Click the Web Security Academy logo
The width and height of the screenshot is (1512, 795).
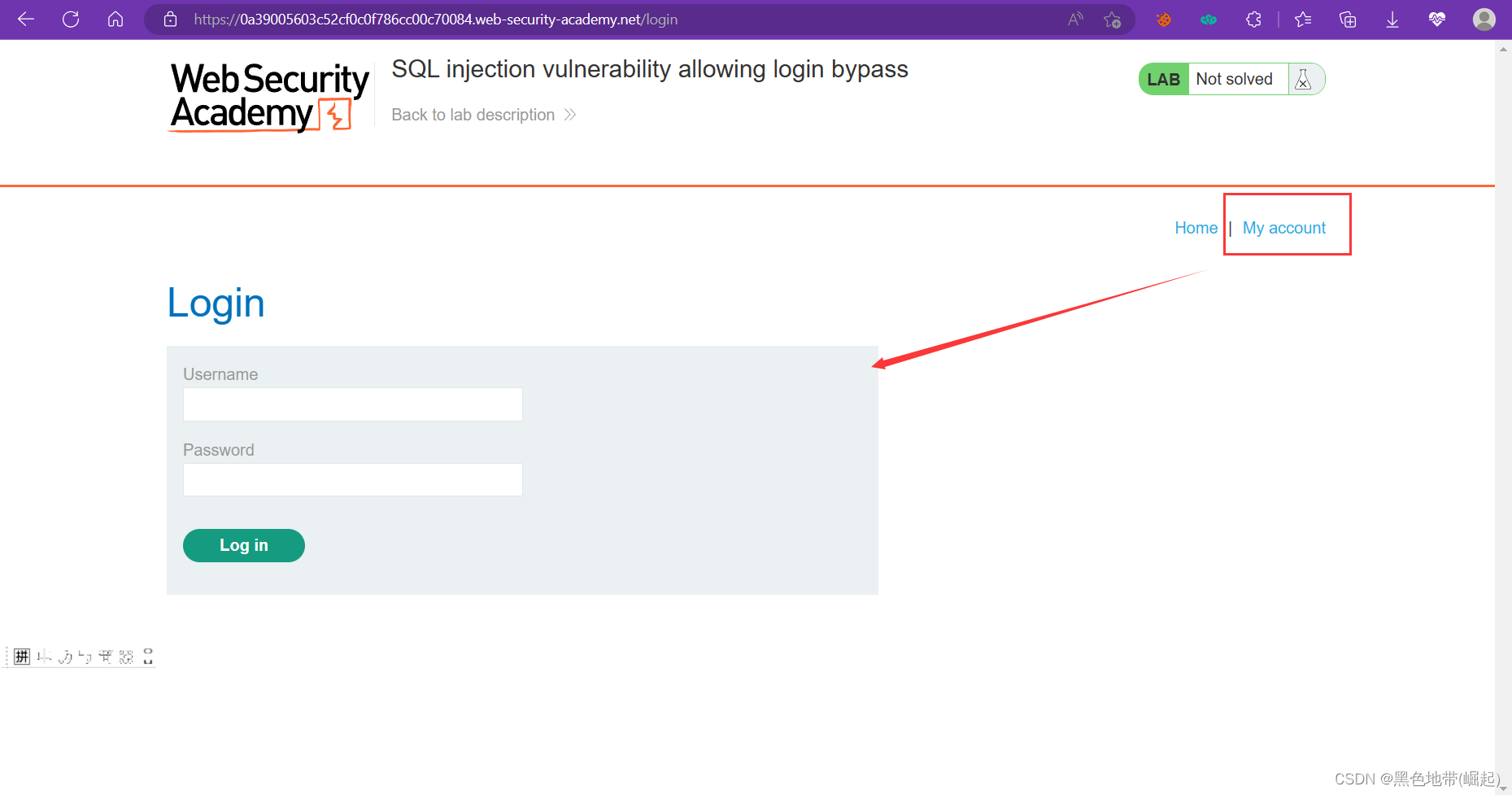(x=269, y=97)
